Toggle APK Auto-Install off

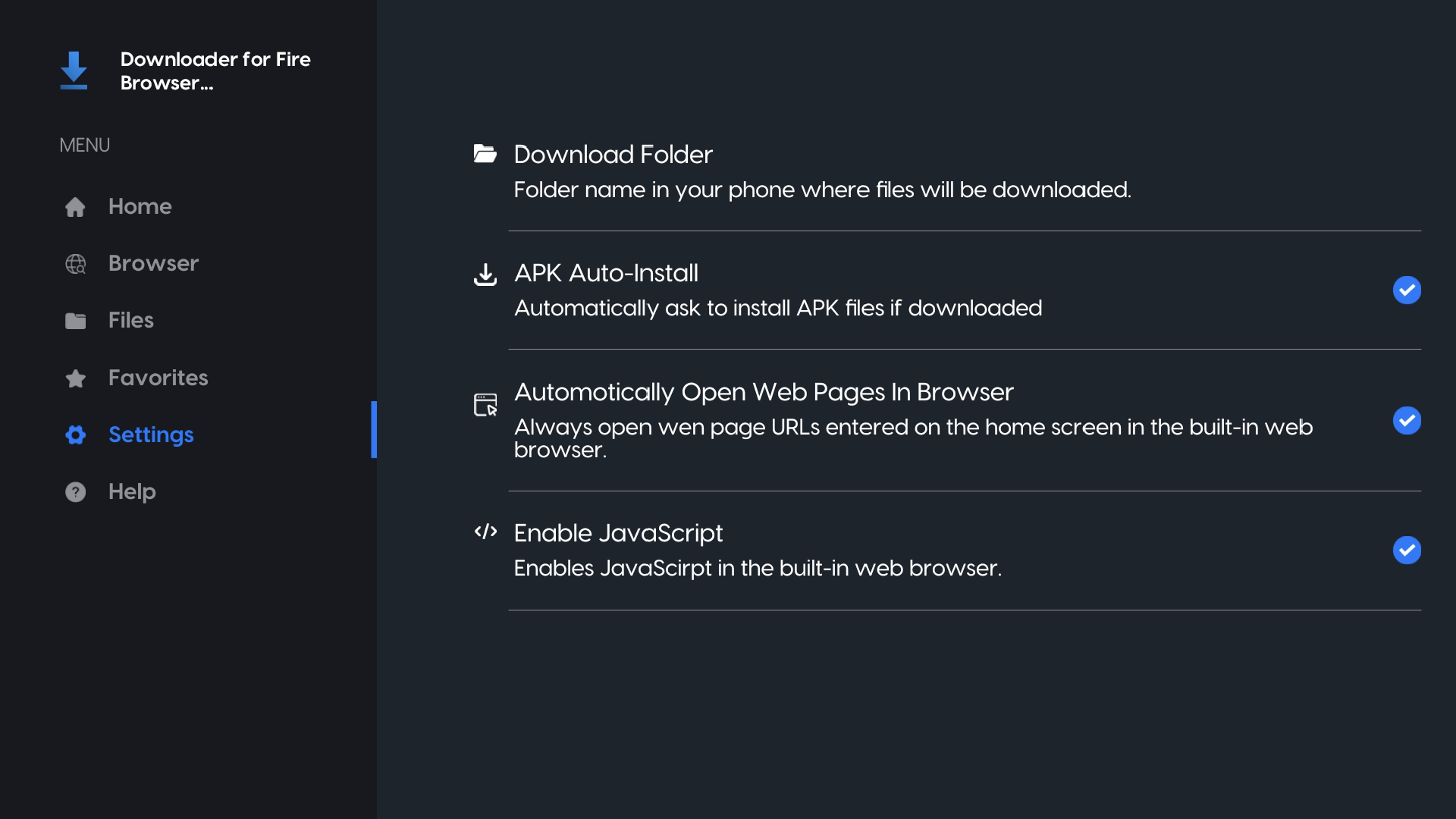pyautogui.click(x=1407, y=290)
